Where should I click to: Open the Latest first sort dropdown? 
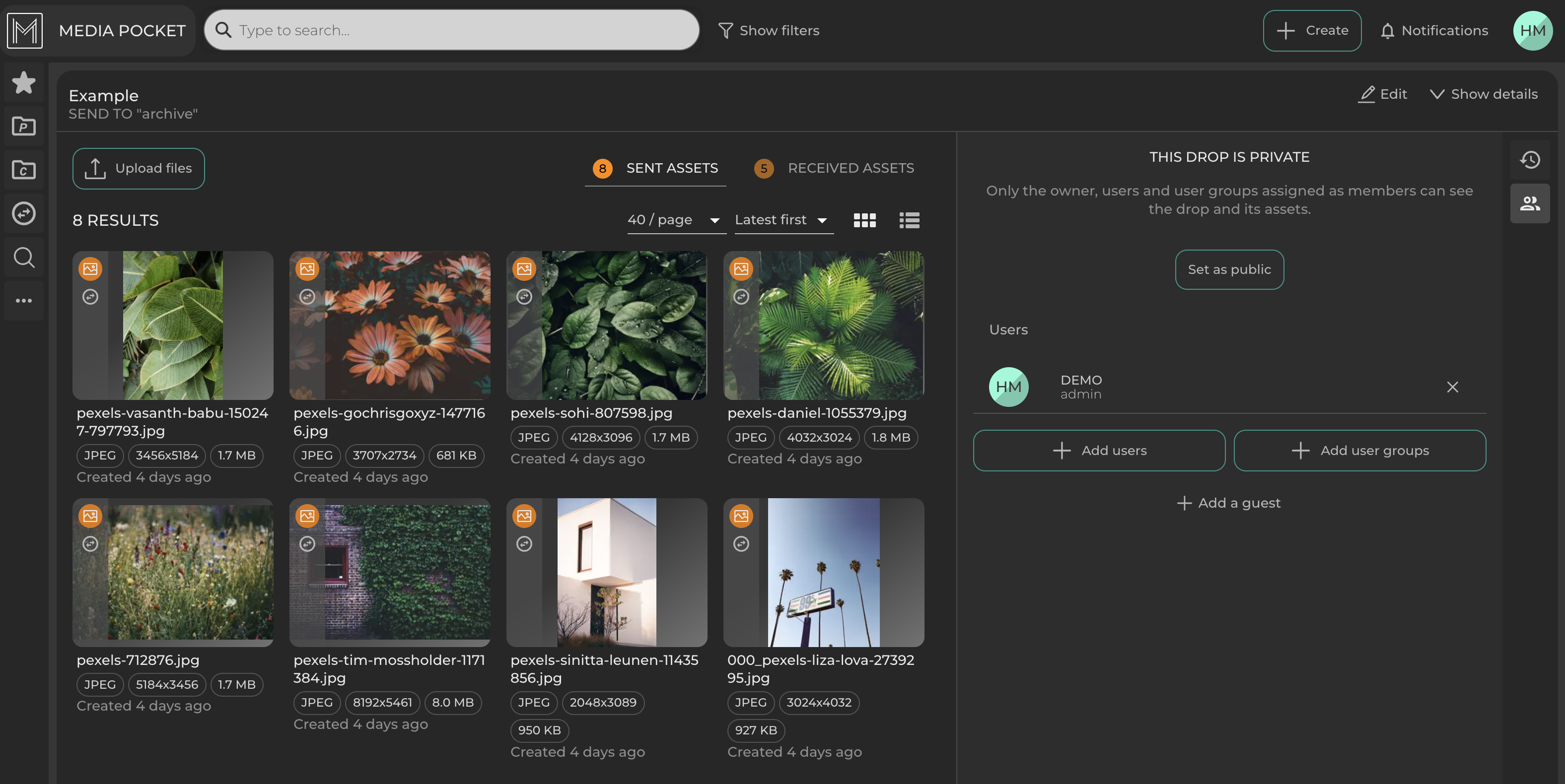782,220
